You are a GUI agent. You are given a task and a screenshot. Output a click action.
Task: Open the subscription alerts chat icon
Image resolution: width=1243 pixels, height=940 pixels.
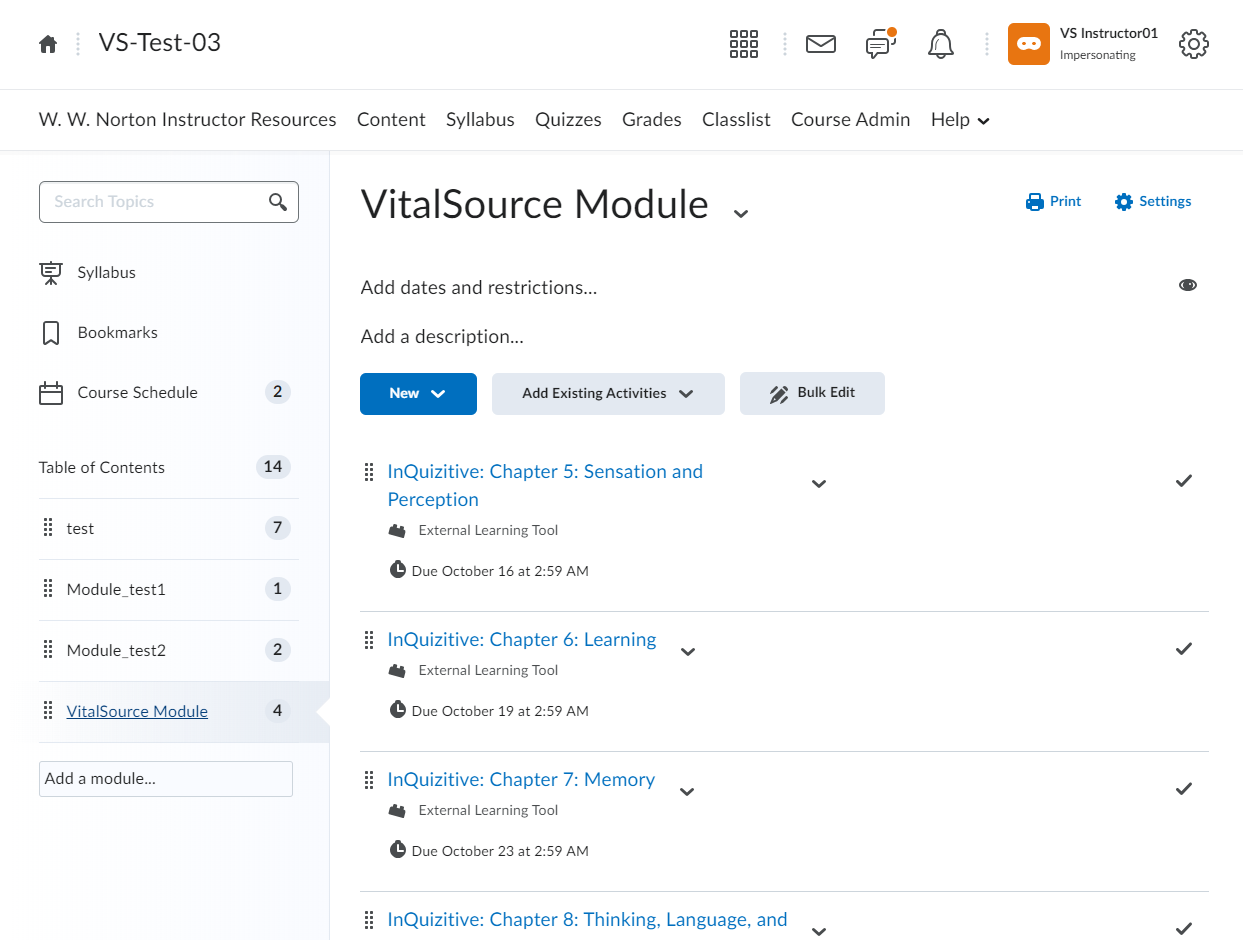(879, 44)
